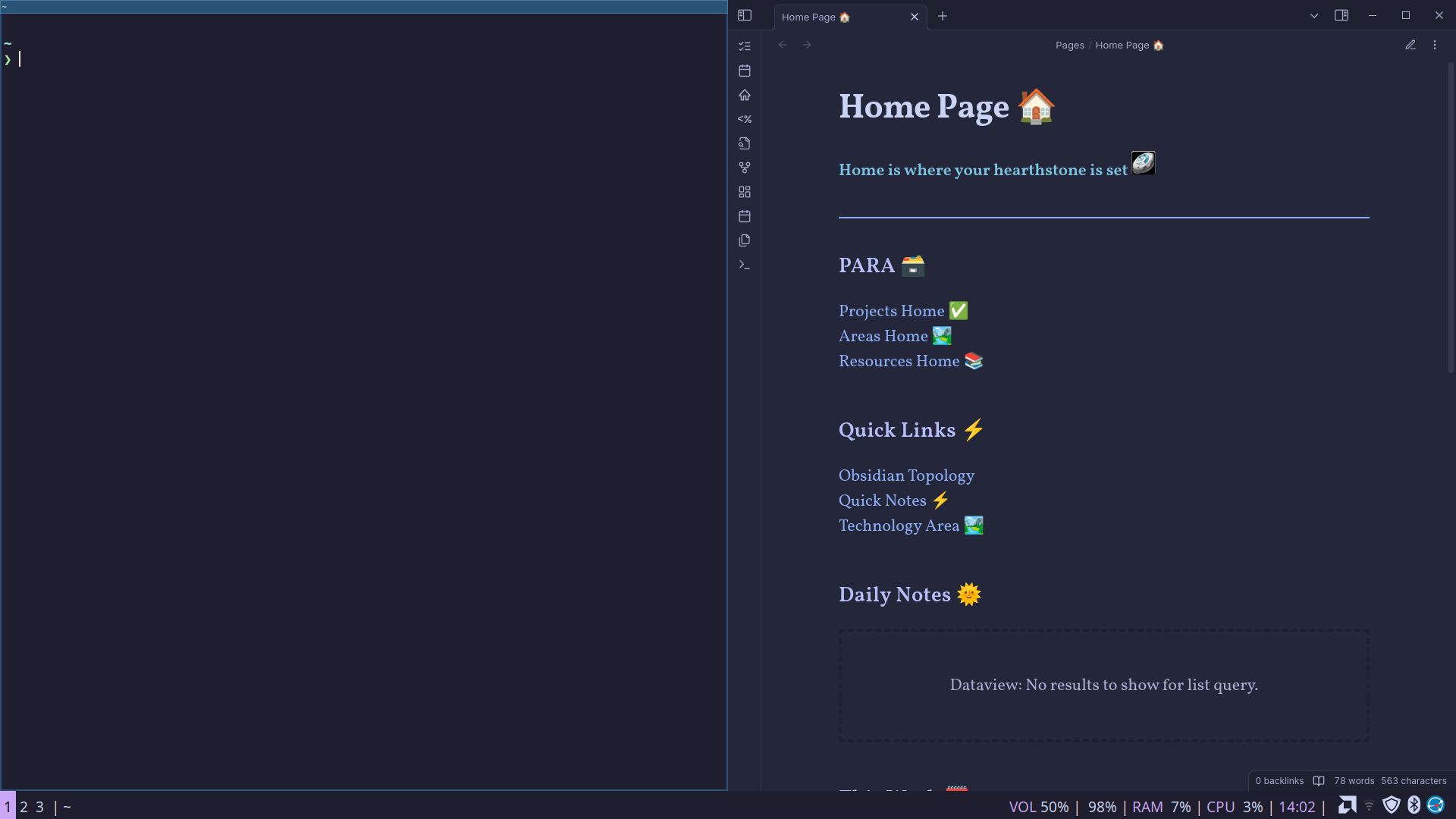This screenshot has width=1456, height=819.
Task: Click the Pages breadcrumb
Action: coord(1070,45)
